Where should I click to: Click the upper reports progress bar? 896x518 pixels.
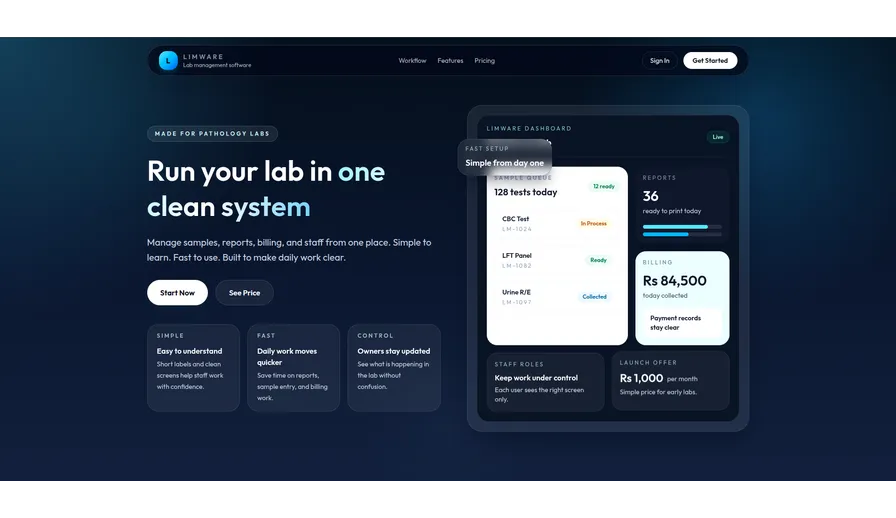pos(682,227)
